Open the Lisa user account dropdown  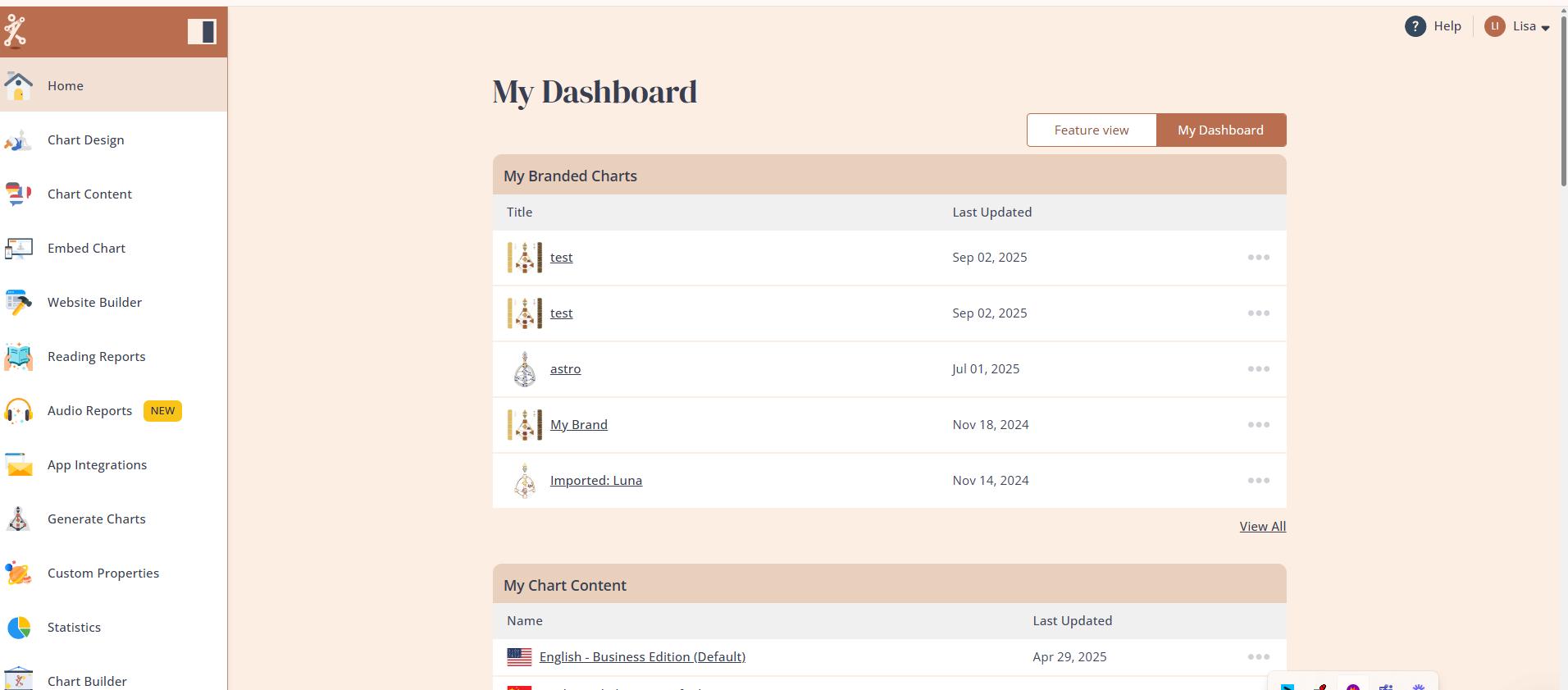[1517, 26]
